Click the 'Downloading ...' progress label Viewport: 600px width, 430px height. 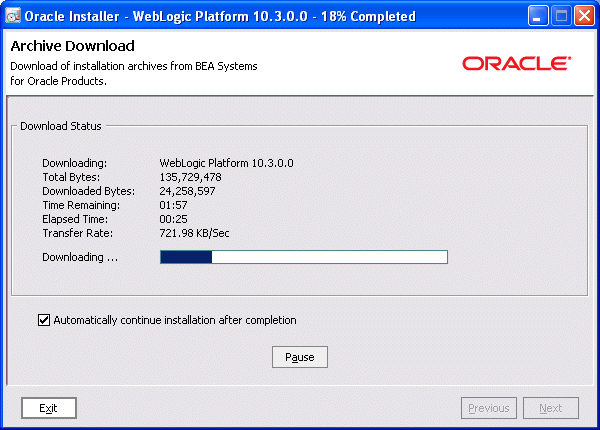80,257
